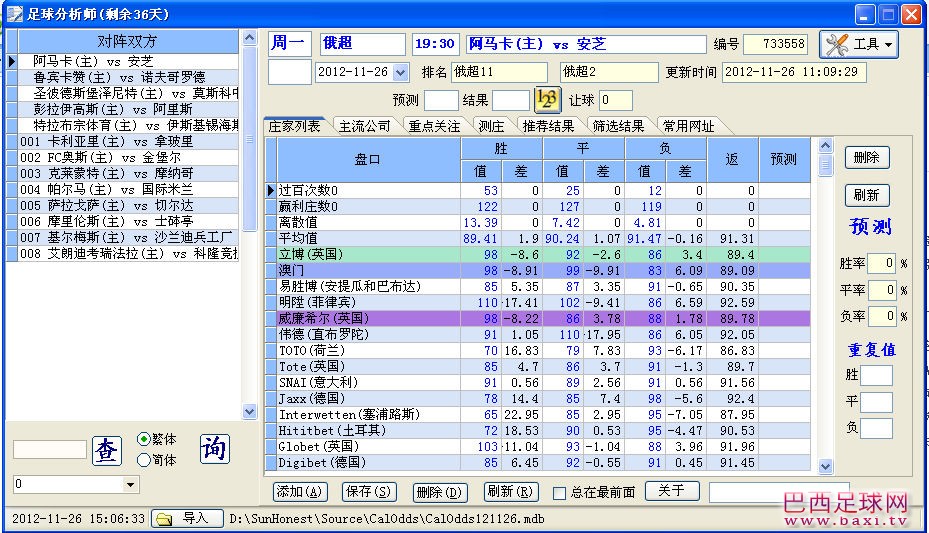929x533 pixels.
Task: Click the 删除(D) button at bottom
Action: coord(439,492)
